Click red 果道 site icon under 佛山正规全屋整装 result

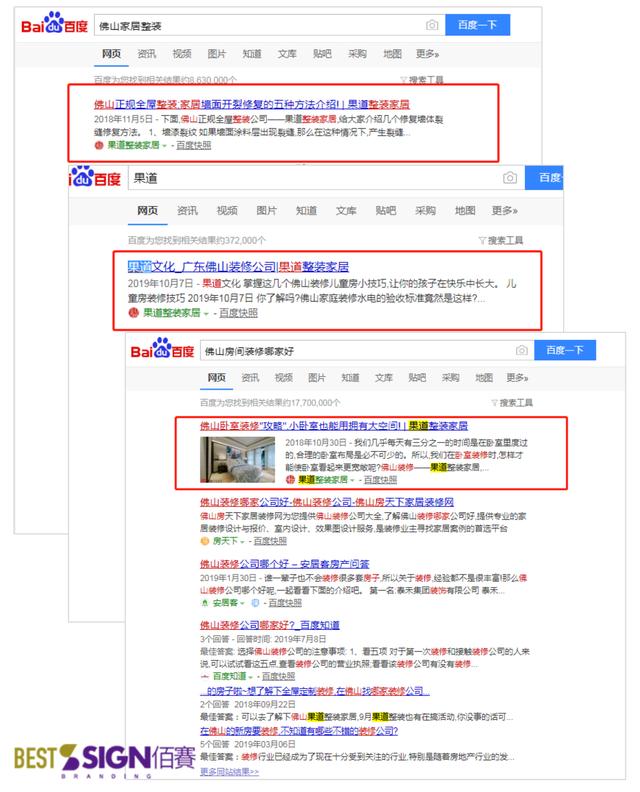pos(99,145)
